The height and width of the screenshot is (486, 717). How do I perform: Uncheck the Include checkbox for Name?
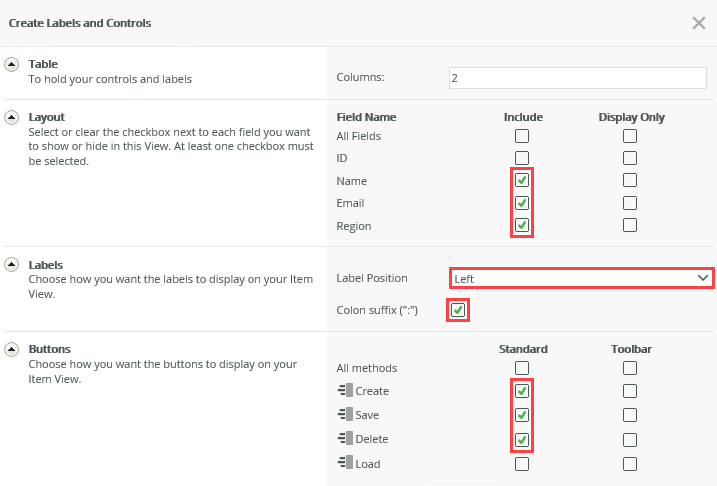[x=521, y=181]
